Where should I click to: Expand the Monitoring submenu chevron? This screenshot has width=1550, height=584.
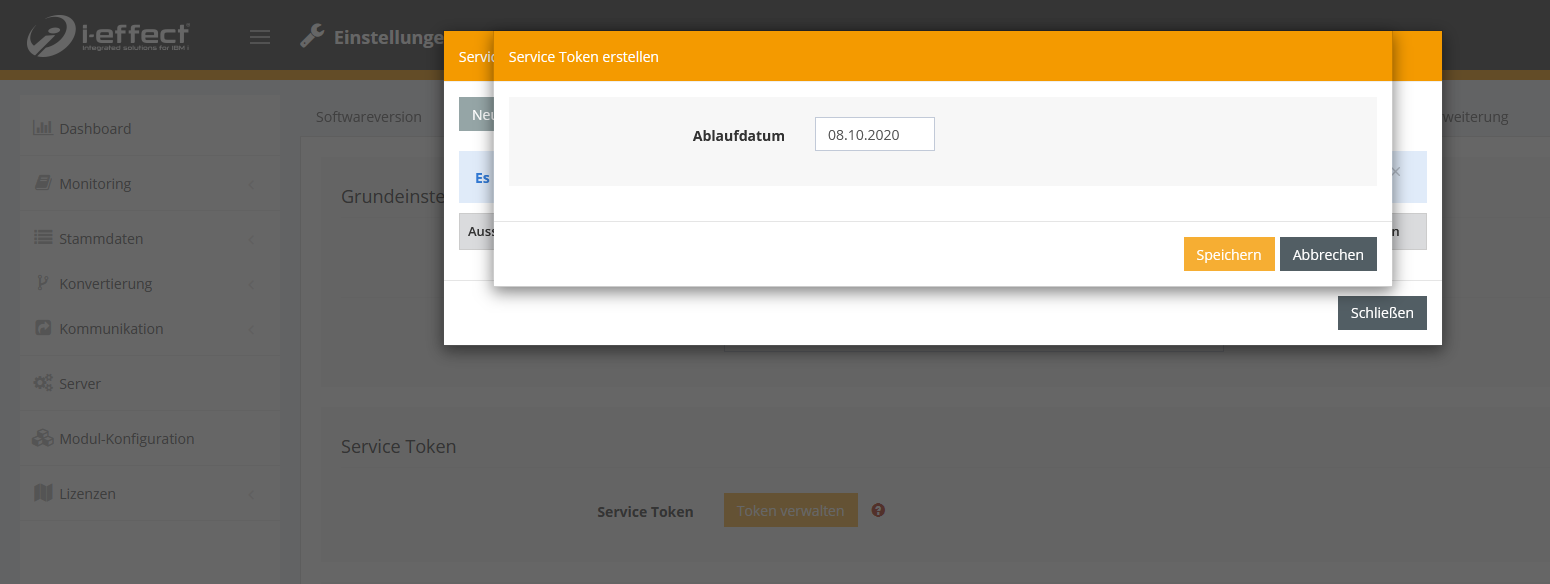[x=250, y=184]
